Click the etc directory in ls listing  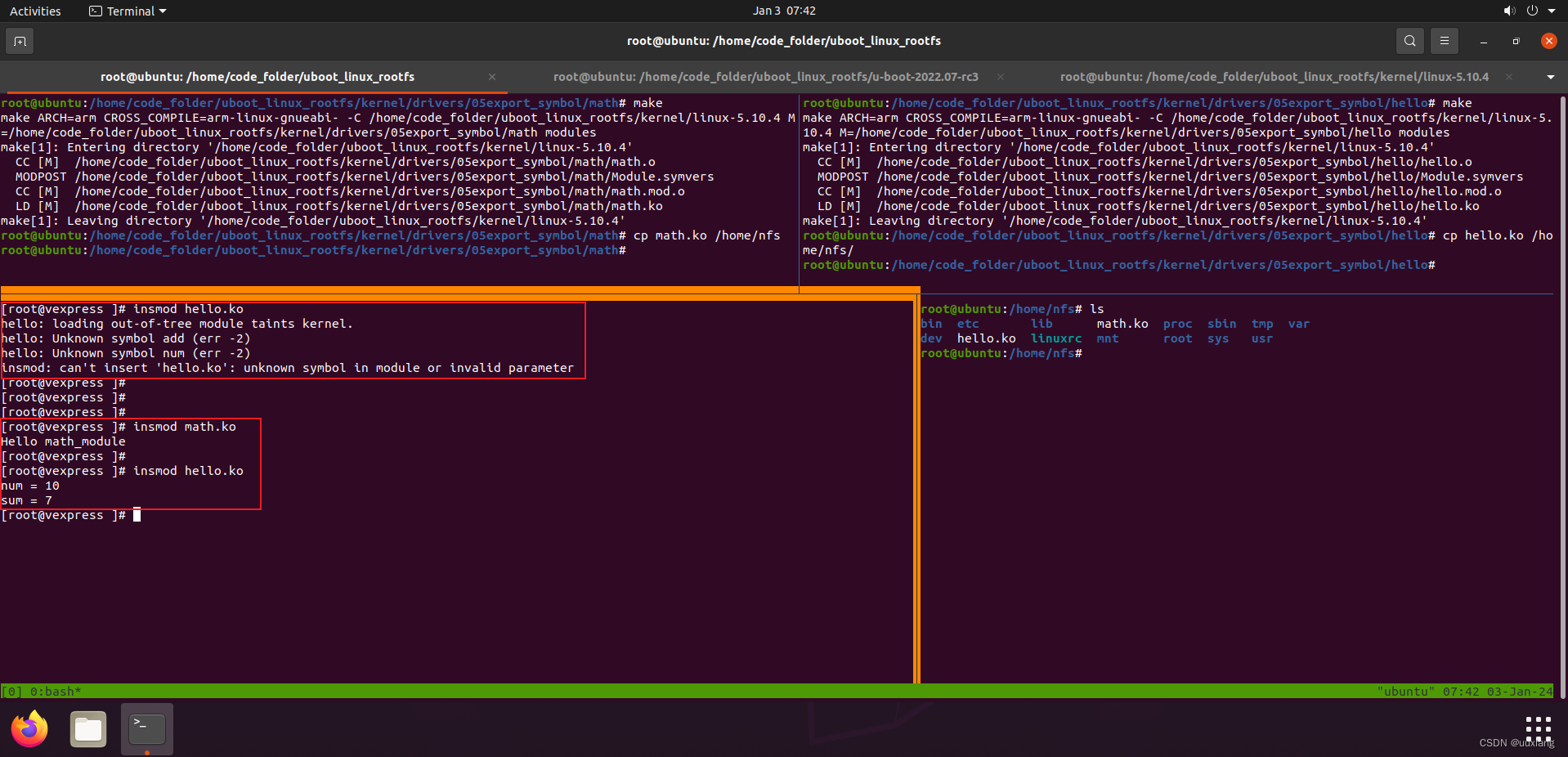coord(967,324)
